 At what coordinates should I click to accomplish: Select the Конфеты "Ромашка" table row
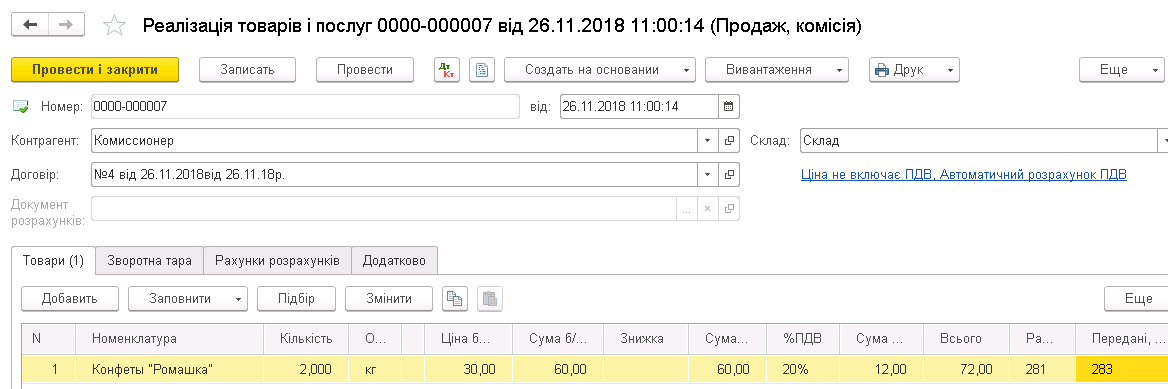pyautogui.click(x=594, y=369)
